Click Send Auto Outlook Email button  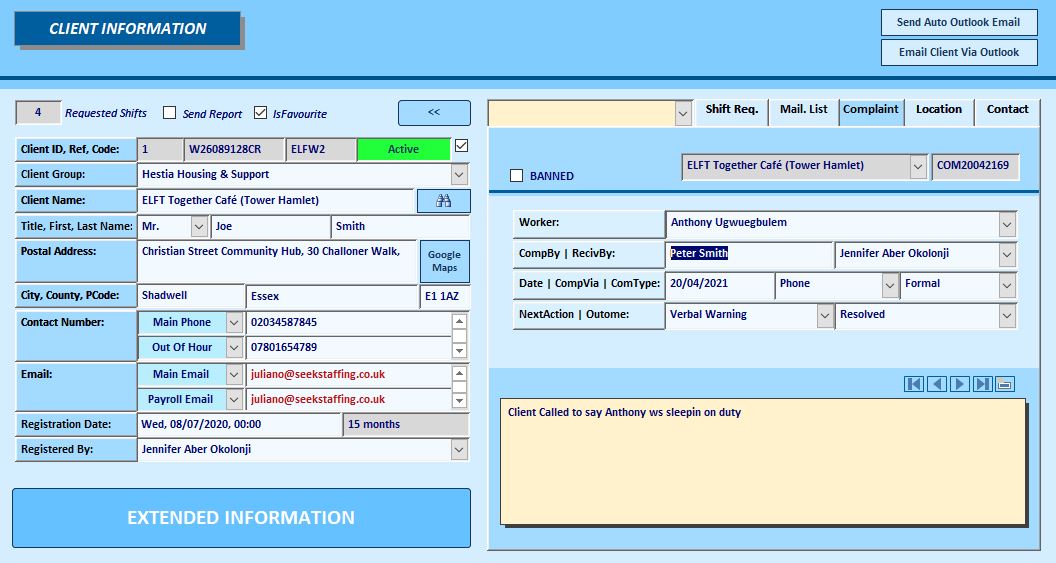pos(959,22)
